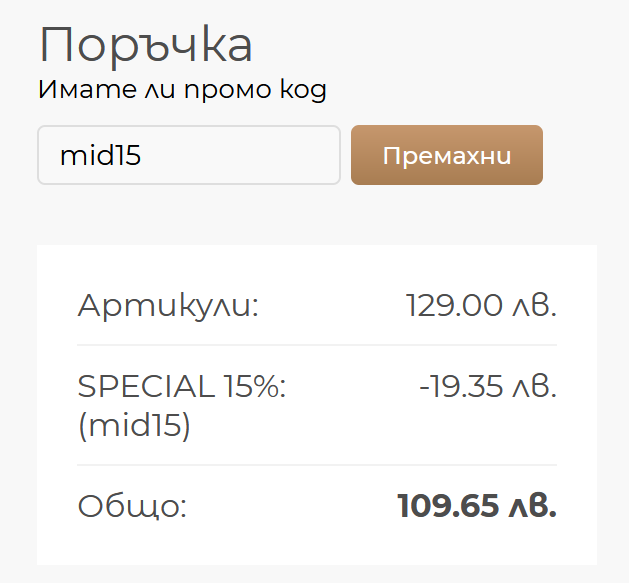Click the minus sign before 19.35

pyautogui.click(x=424, y=387)
